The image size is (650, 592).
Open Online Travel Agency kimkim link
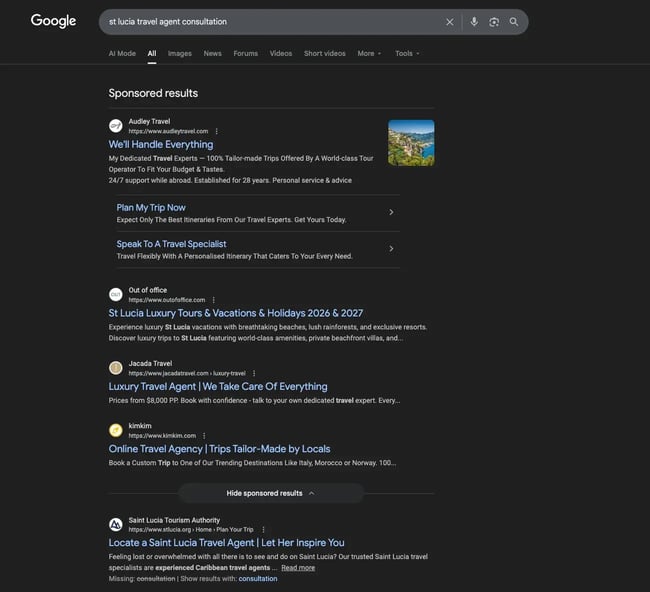point(219,449)
